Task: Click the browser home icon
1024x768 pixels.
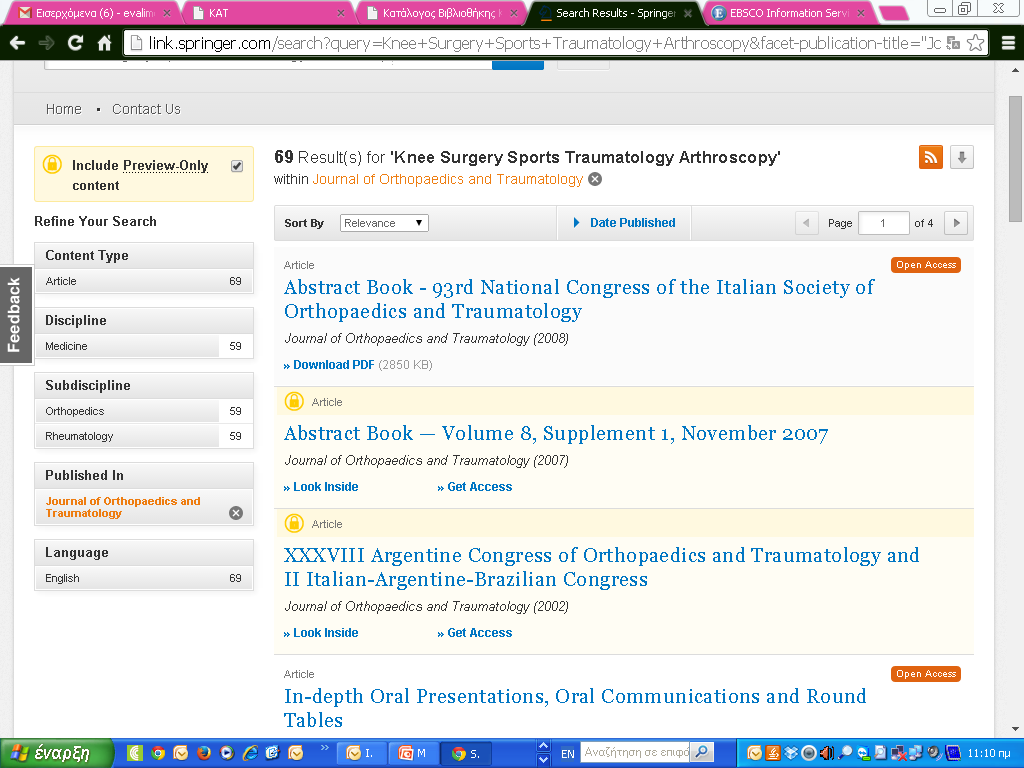Action: pyautogui.click(x=104, y=43)
